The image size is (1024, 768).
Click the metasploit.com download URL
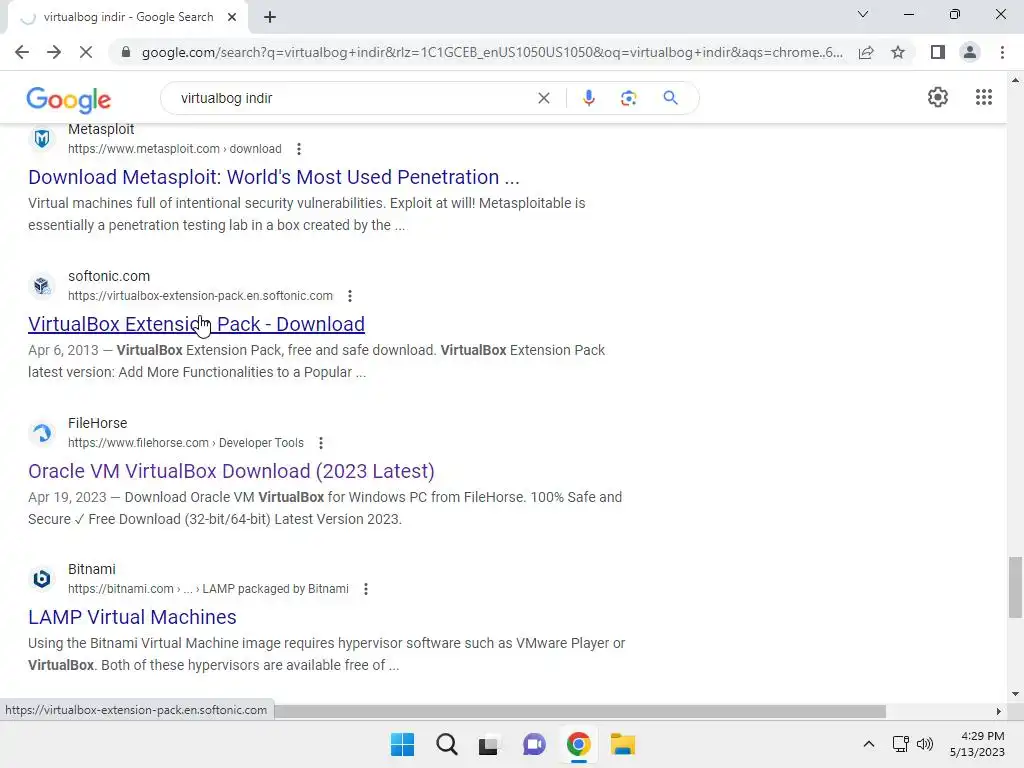(x=174, y=149)
